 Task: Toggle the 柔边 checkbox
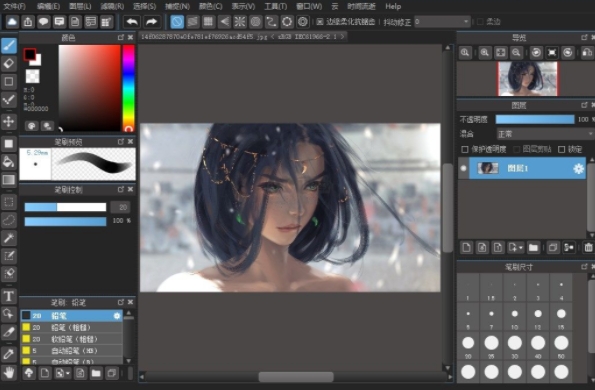pyautogui.click(x=480, y=22)
